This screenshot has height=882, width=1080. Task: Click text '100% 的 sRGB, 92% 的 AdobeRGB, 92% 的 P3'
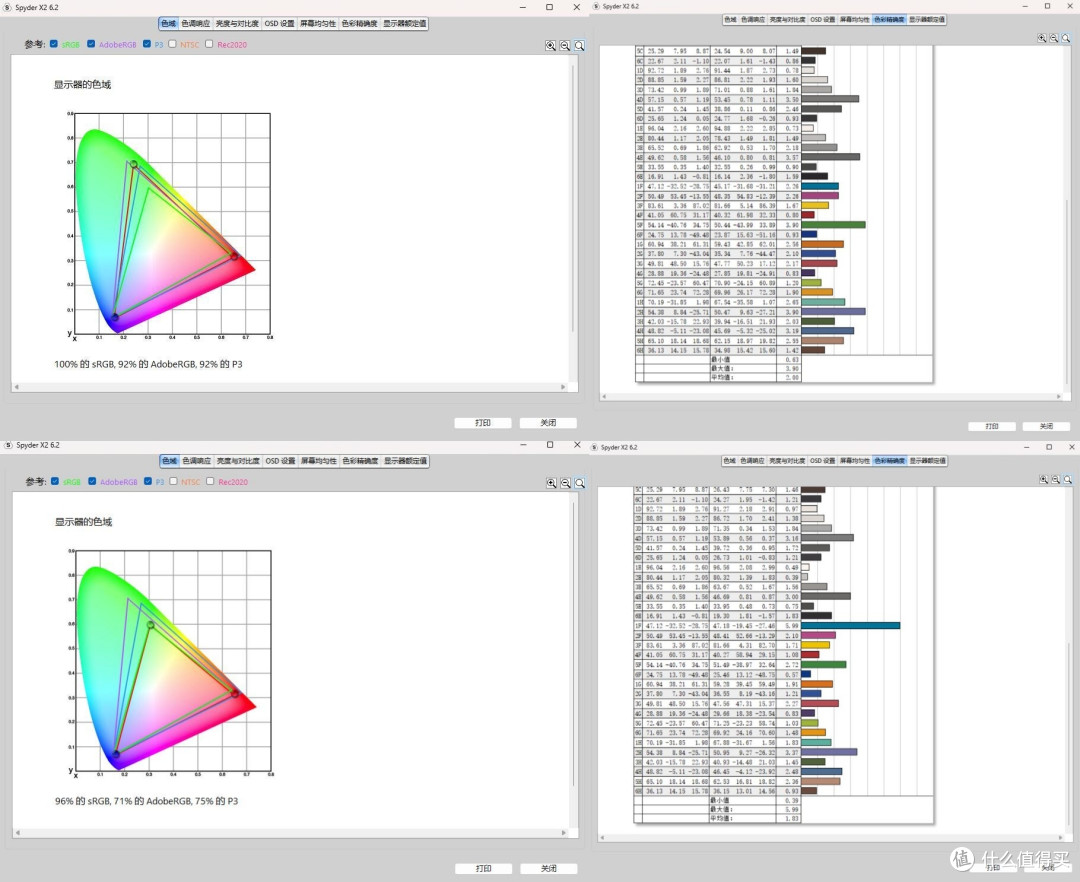148,364
